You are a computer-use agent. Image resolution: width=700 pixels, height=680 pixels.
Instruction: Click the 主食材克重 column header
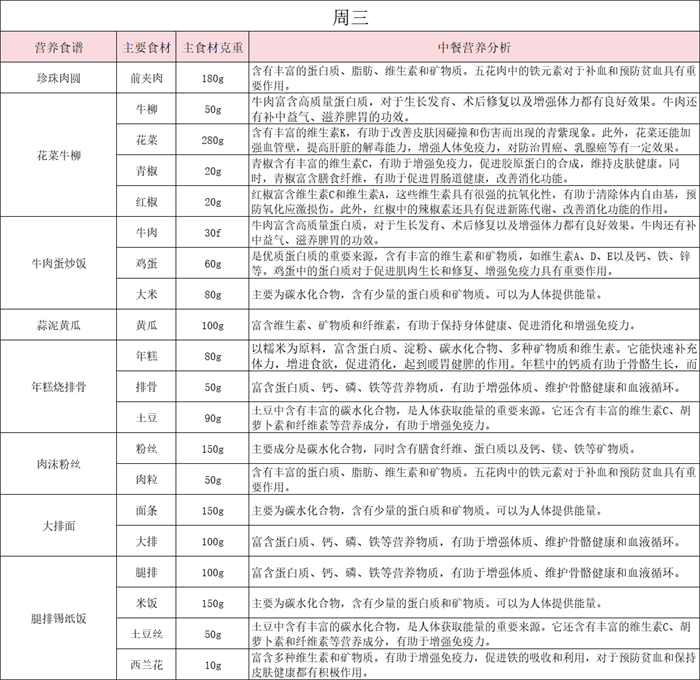click(x=211, y=47)
